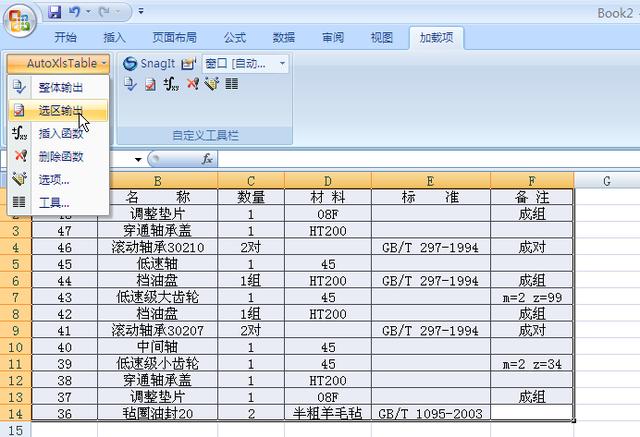The width and height of the screenshot is (640, 437).
Task: Open the 审阅 tab
Action: [x=333, y=38]
